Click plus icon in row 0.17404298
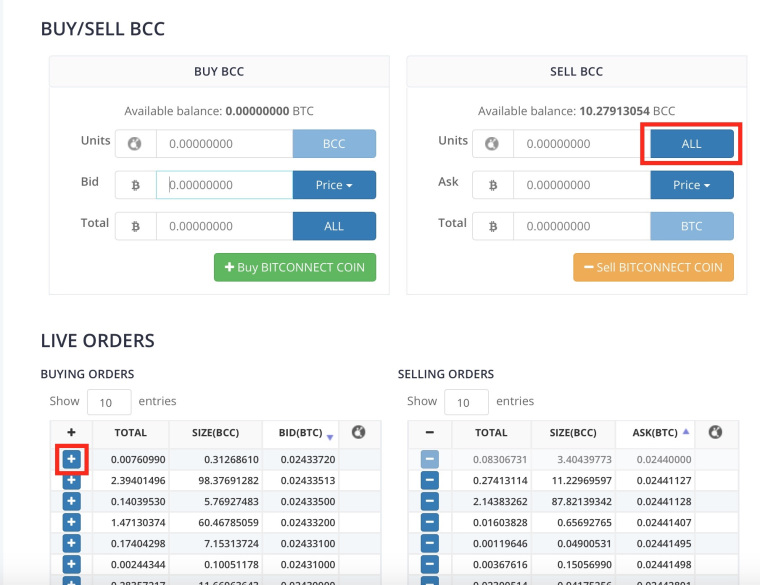This screenshot has height=585, width=760. coord(71,543)
